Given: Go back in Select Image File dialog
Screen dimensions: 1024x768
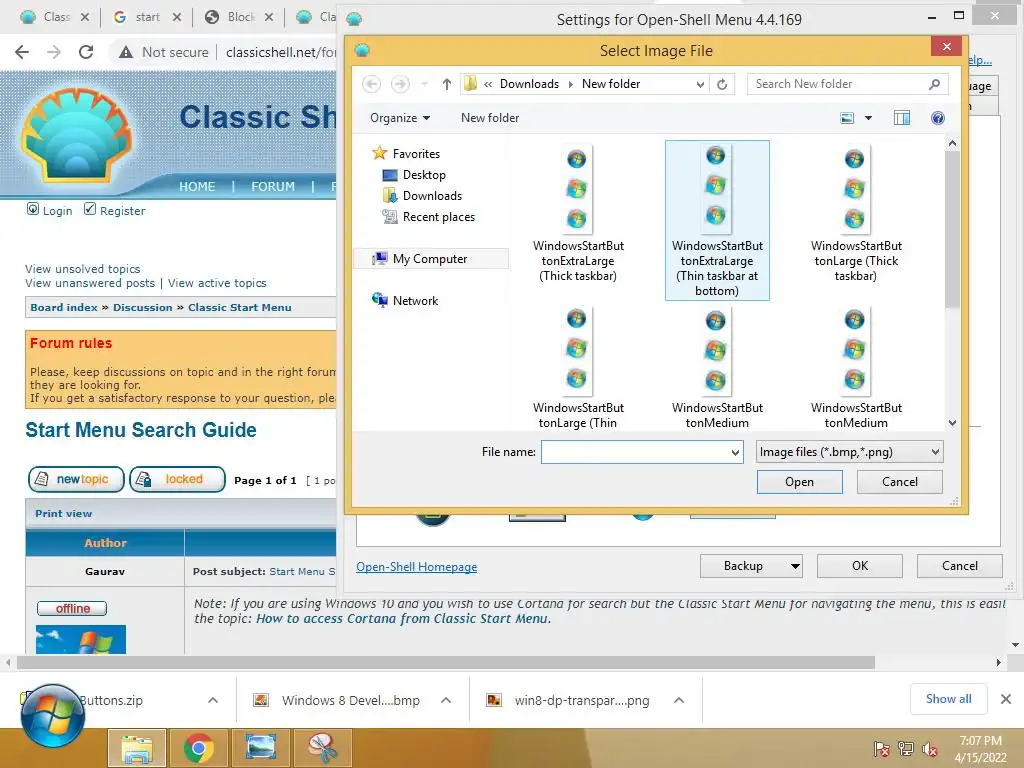Looking at the screenshot, I should [372, 84].
